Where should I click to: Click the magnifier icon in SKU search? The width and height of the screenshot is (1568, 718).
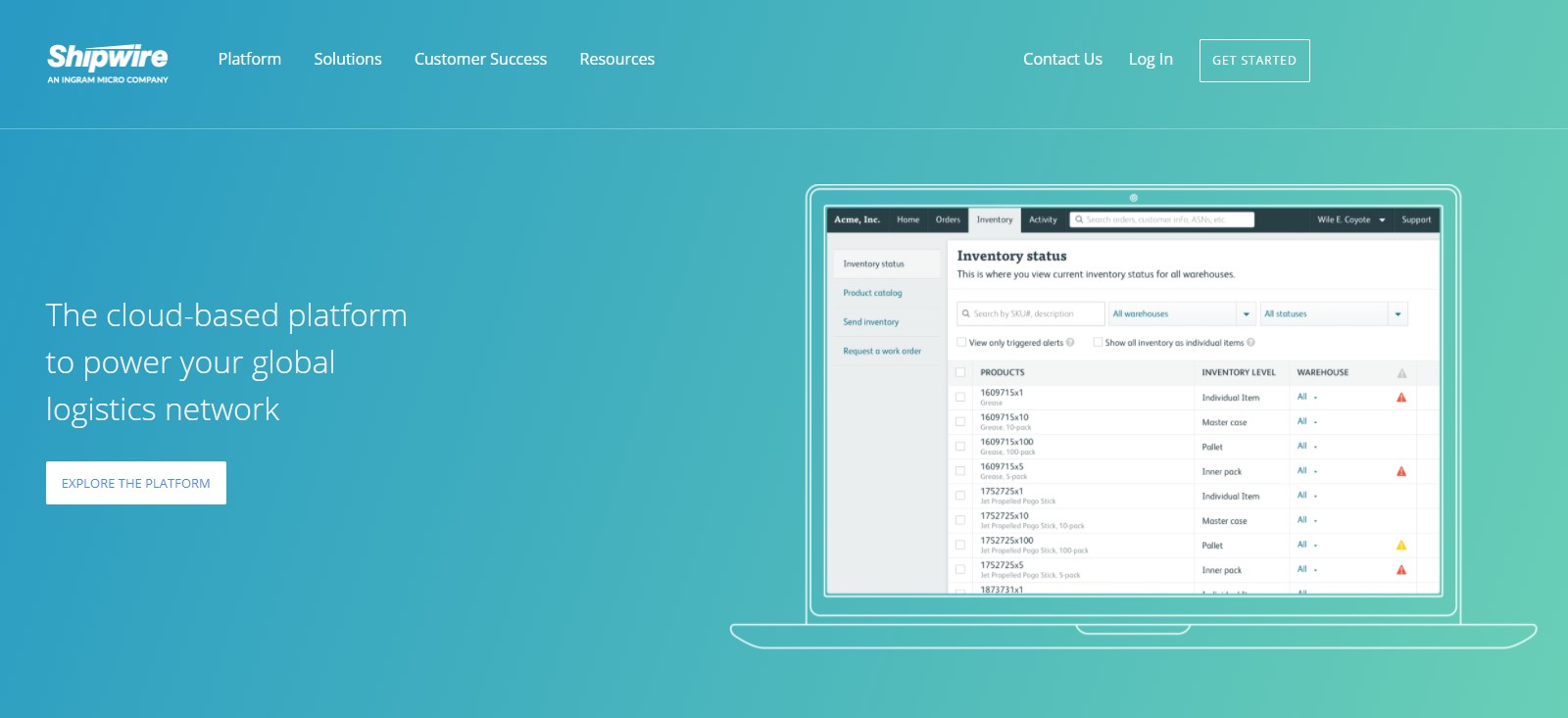point(966,313)
